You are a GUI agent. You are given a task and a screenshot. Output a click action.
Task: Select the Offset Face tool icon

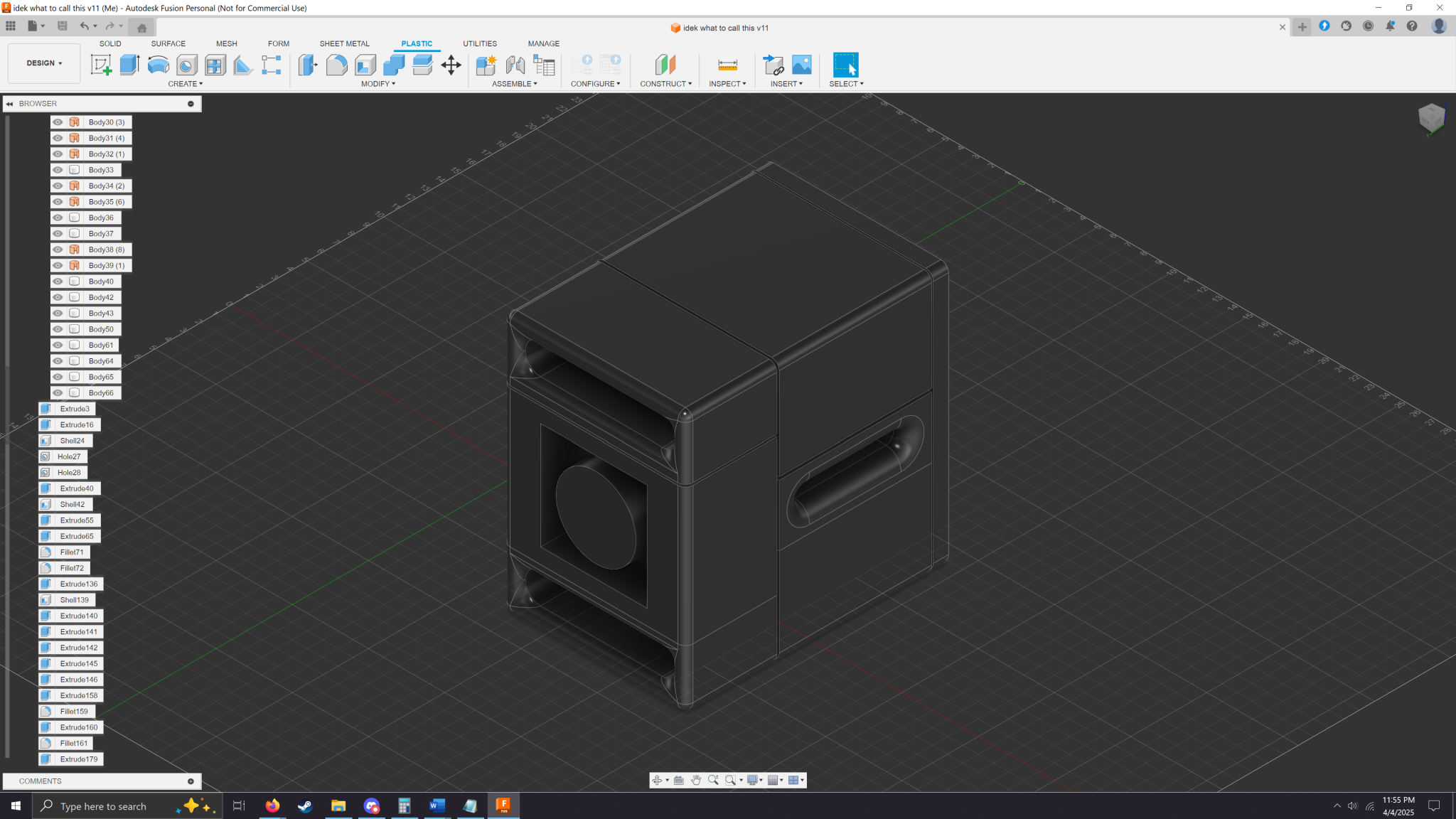coord(422,65)
